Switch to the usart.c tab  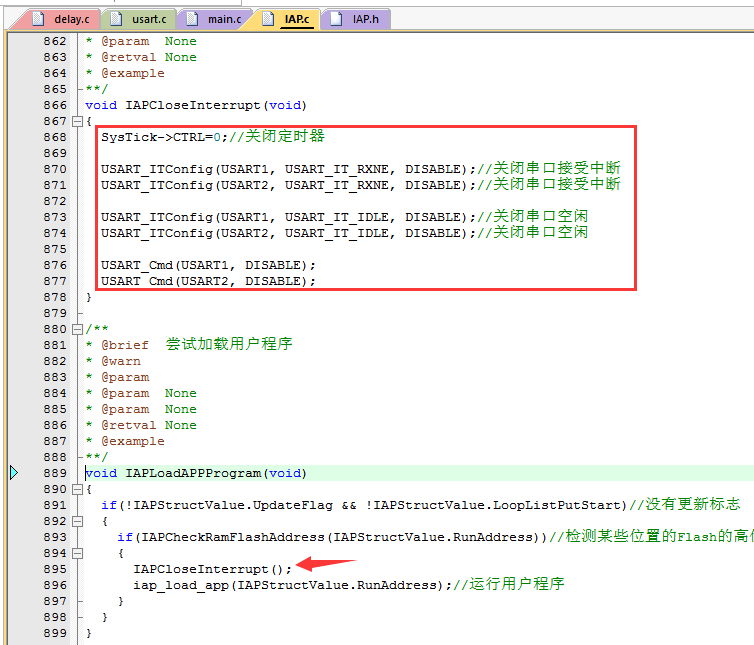coord(138,19)
